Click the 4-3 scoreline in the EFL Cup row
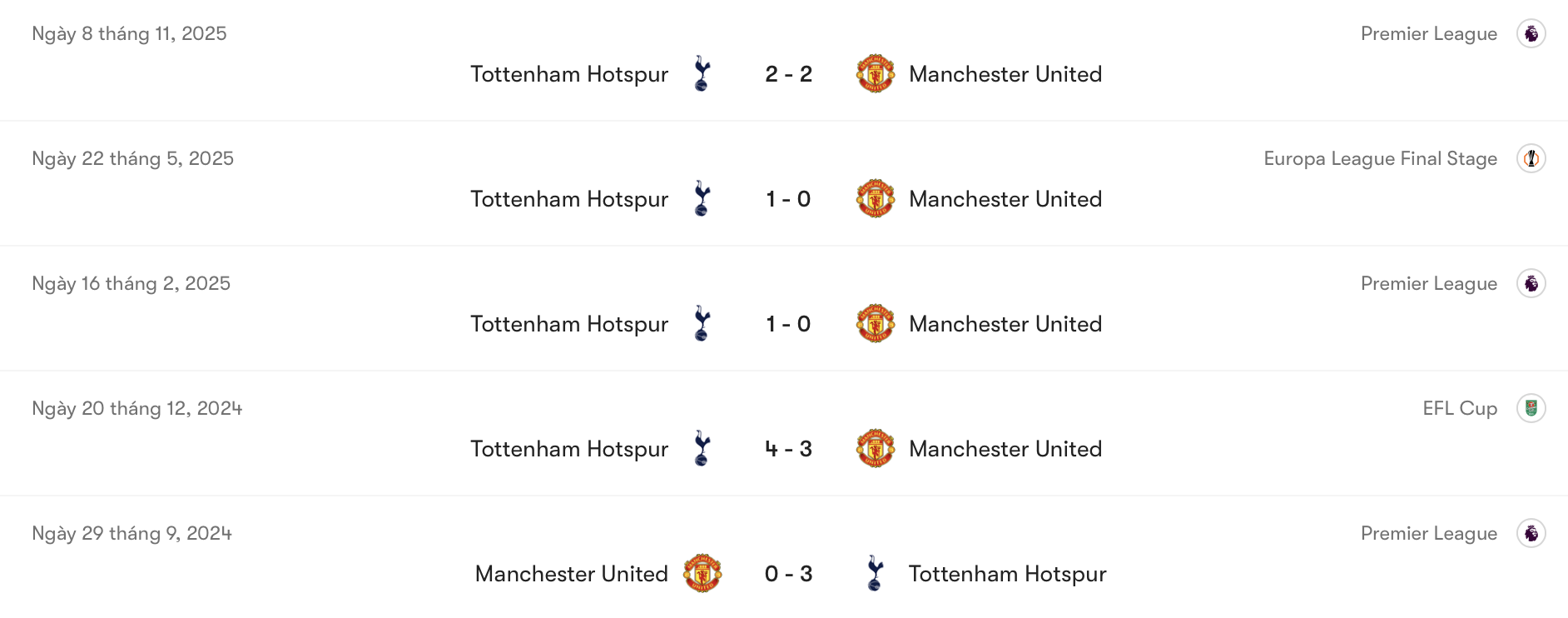Viewport: 1568px width, 618px height. pyautogui.click(x=788, y=449)
